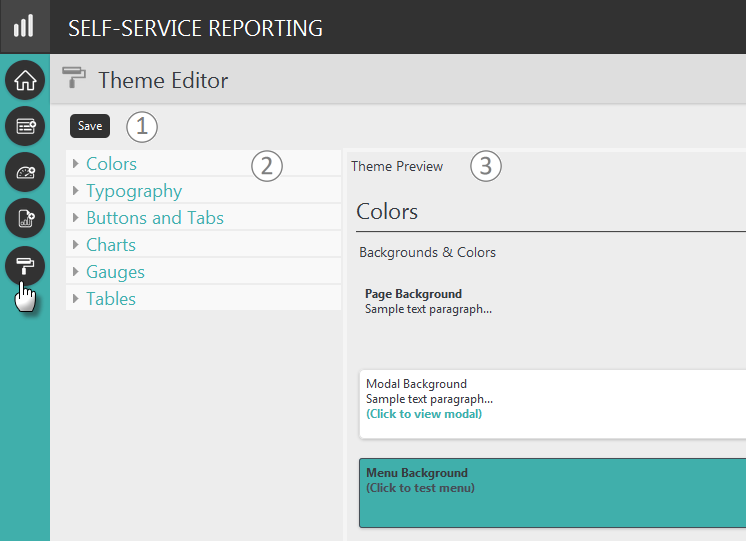746x560 pixels.
Task: Open the chart document sidebar icon
Action: coord(25,218)
